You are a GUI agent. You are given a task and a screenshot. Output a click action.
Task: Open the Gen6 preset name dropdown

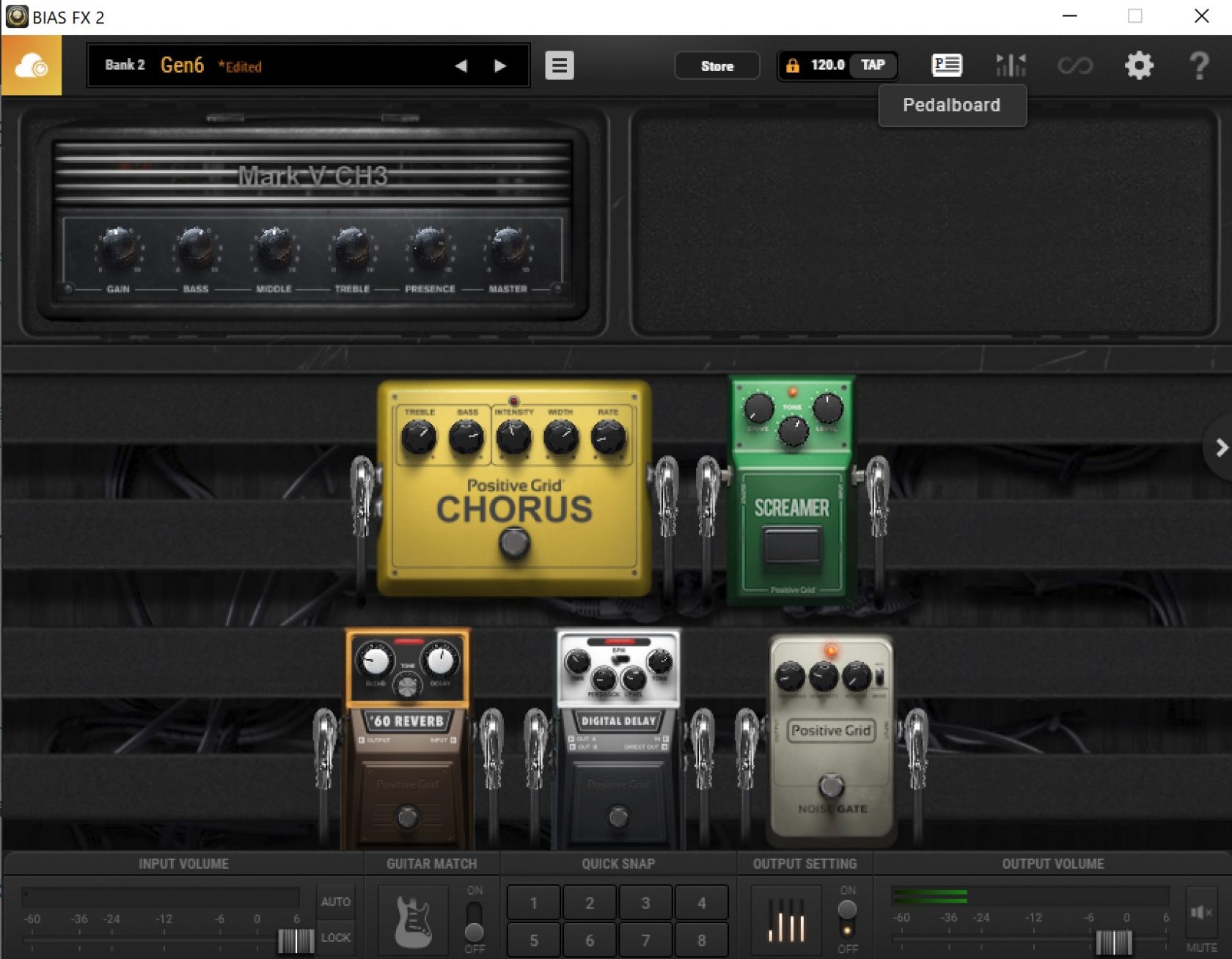click(182, 65)
